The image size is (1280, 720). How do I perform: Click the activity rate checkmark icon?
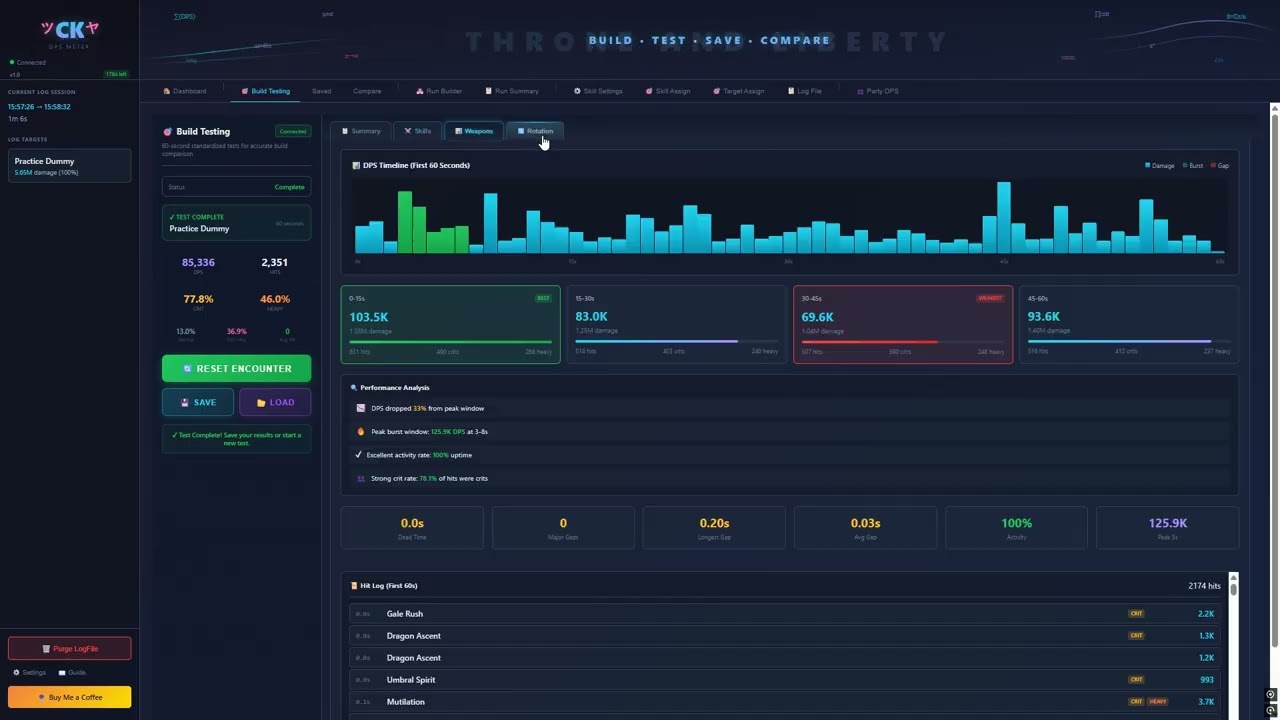click(x=359, y=455)
